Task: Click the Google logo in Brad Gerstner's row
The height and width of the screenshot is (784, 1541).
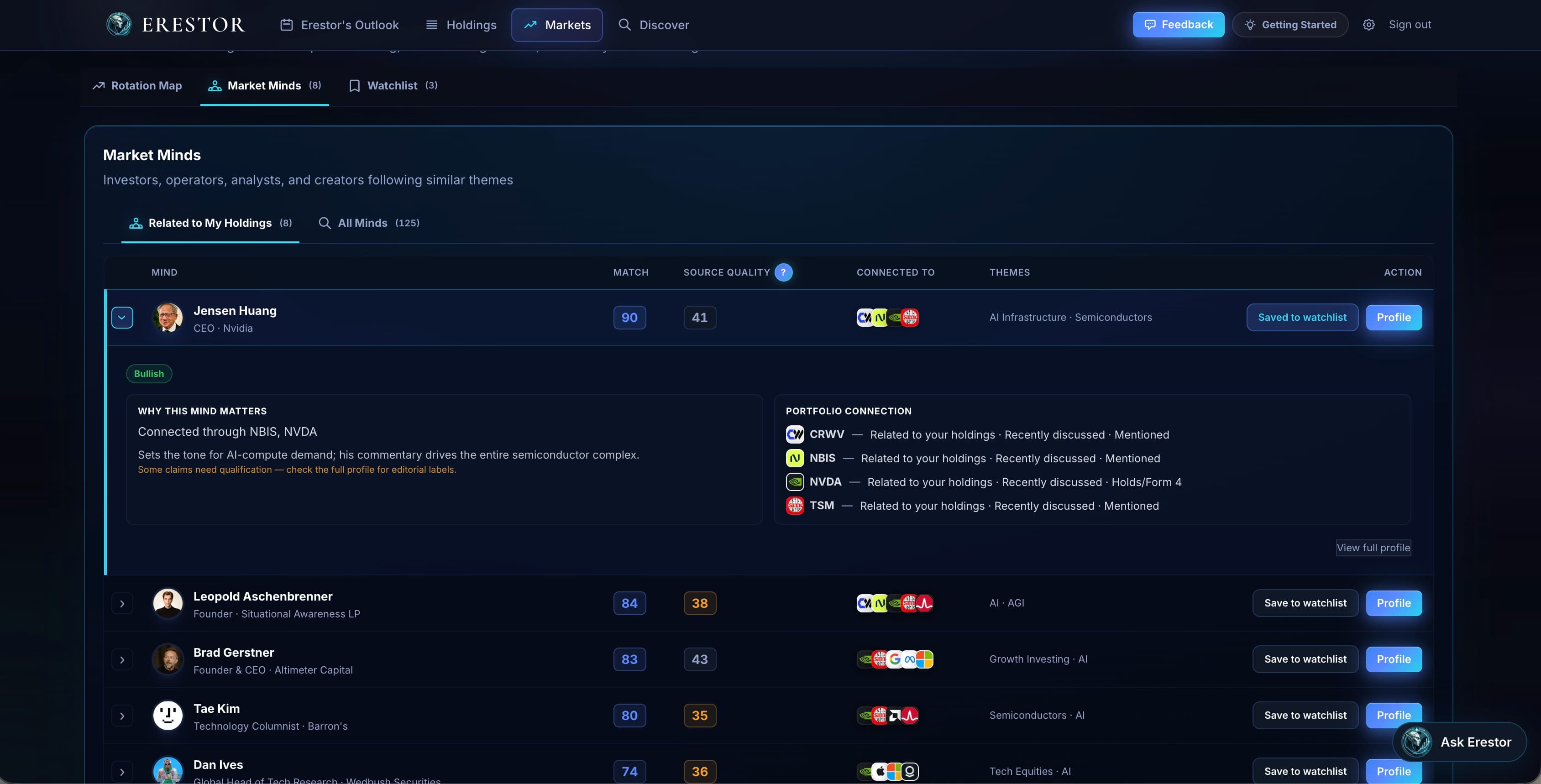Action: (x=894, y=659)
